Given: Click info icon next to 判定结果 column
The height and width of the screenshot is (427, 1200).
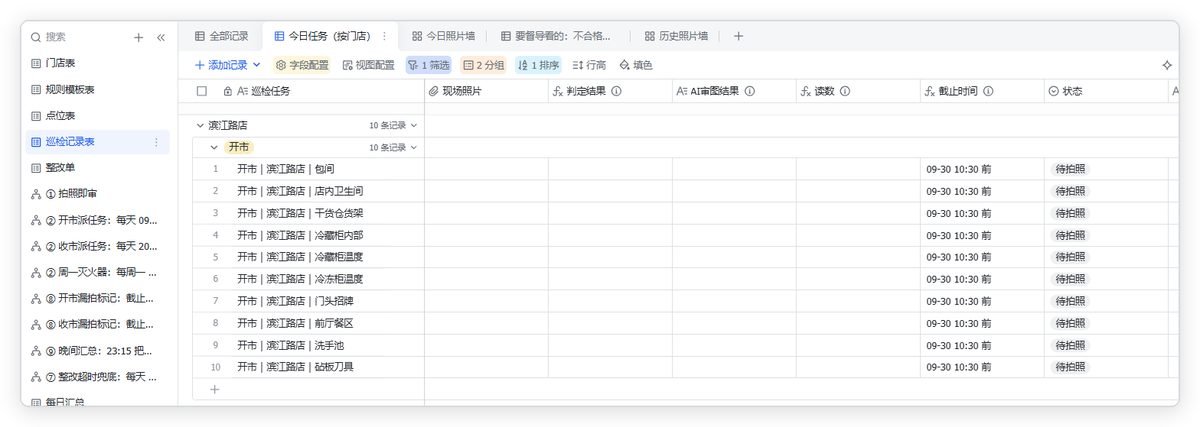Looking at the screenshot, I should (x=616, y=91).
